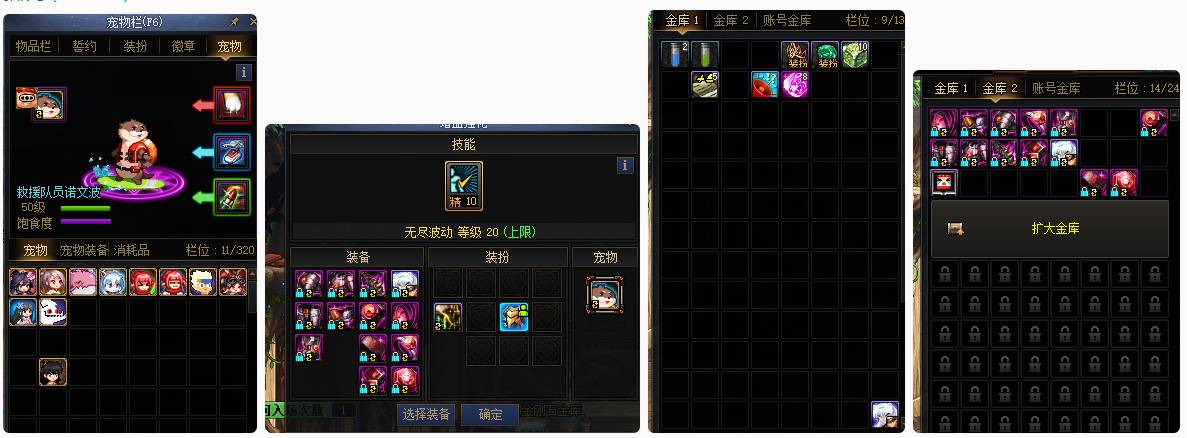Click the blue potion in 金库 1
Viewport: 1187px width, 438px height.
[675, 54]
